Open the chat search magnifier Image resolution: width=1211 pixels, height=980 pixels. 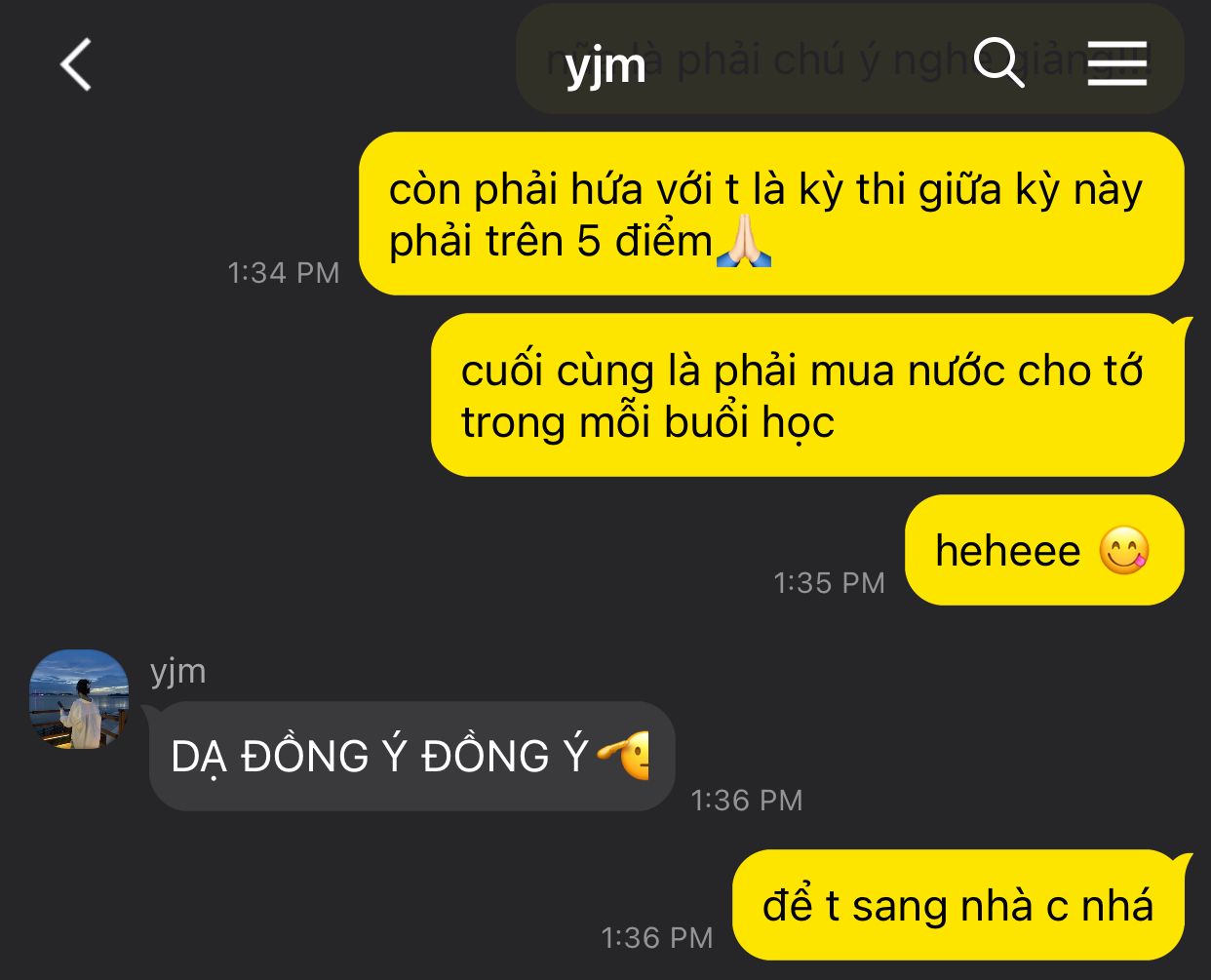click(x=999, y=63)
